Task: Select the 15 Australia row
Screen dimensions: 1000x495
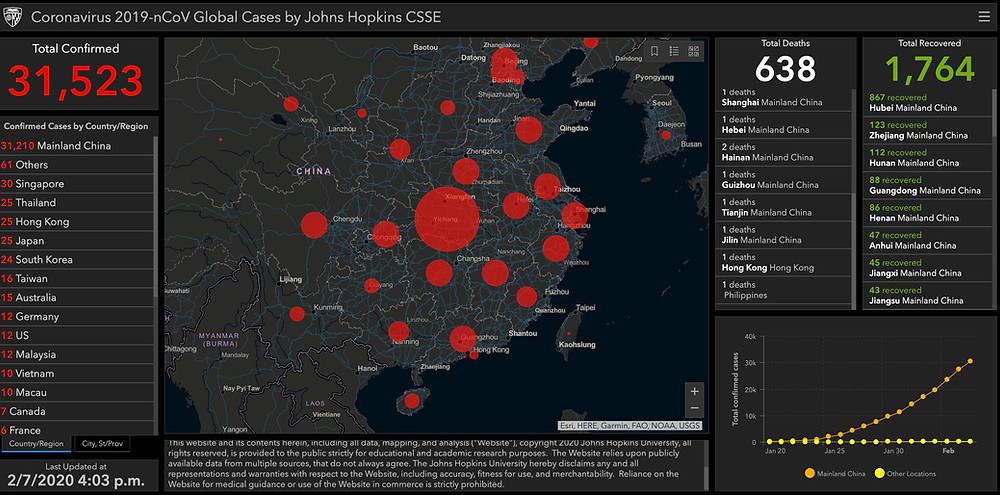Action: point(77,297)
